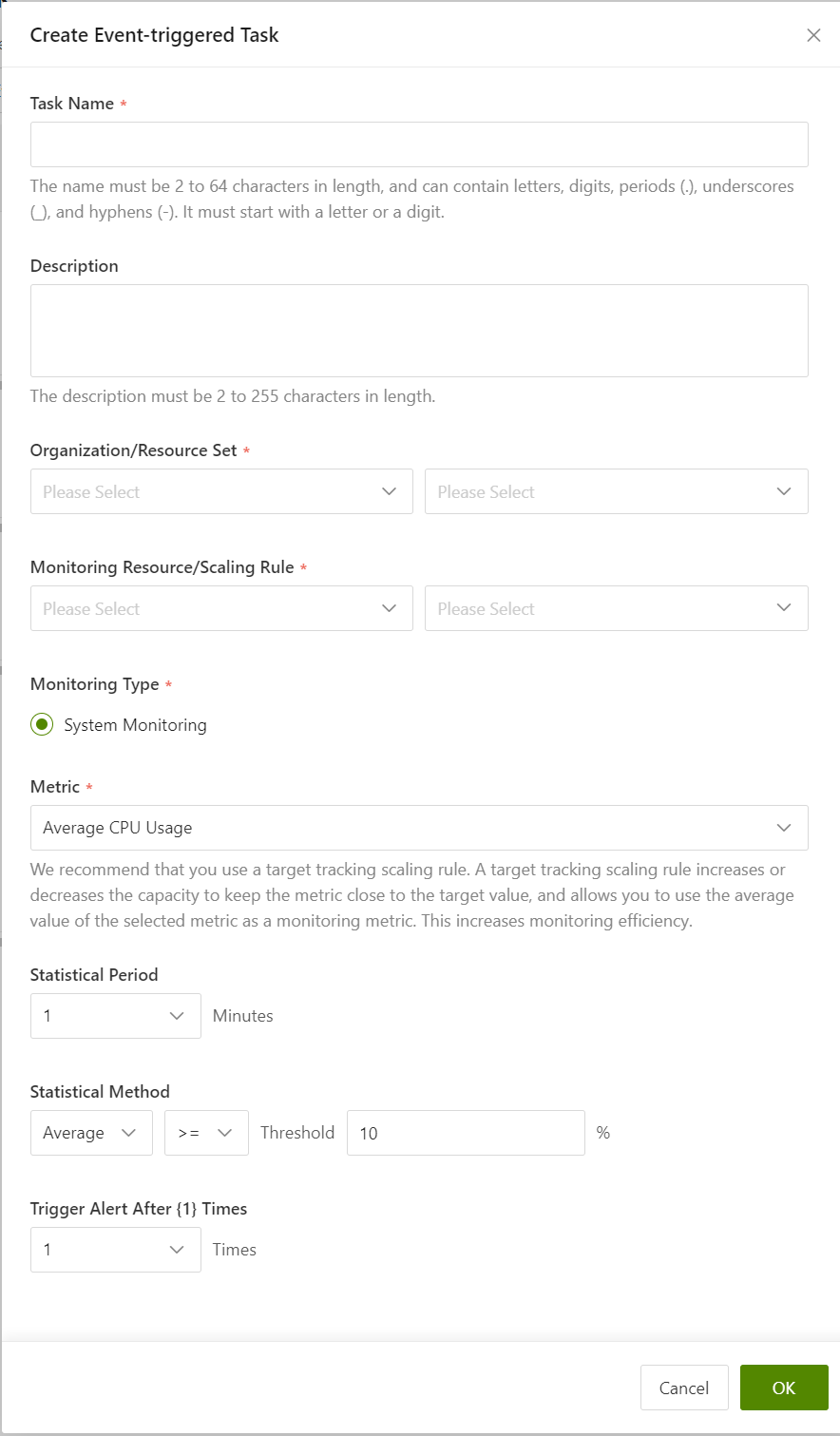Viewport: 840px width, 1436px height.
Task: Confirm with the OK button
Action: pyautogui.click(x=784, y=1388)
